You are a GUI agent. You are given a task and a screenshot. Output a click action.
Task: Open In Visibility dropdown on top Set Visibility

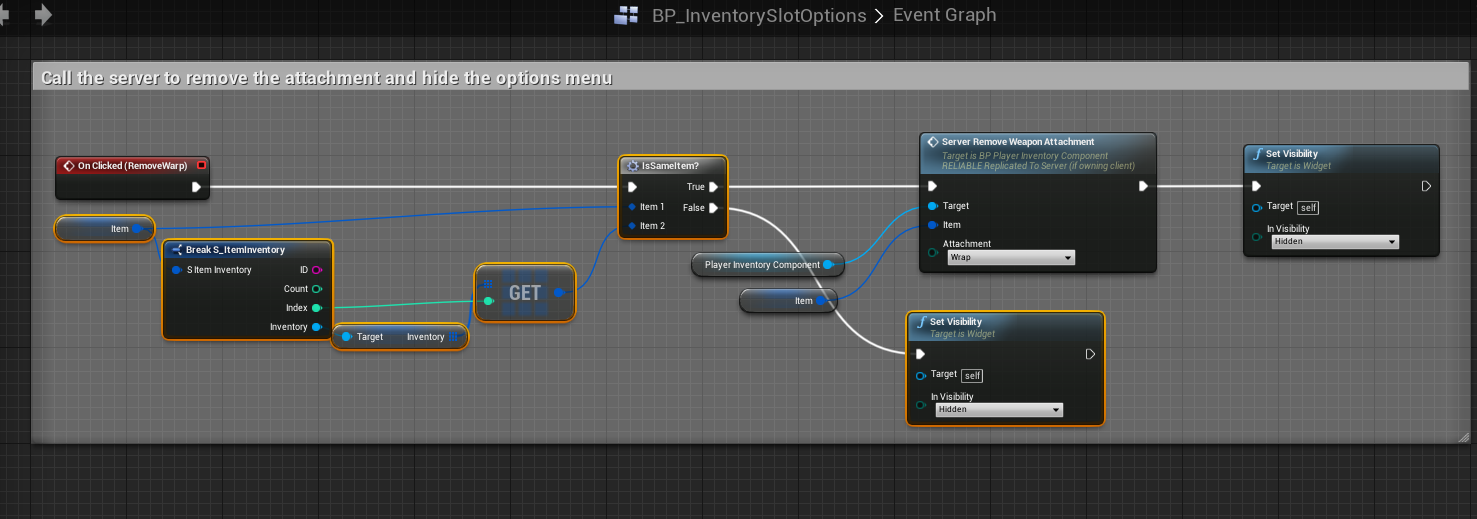click(x=1333, y=242)
